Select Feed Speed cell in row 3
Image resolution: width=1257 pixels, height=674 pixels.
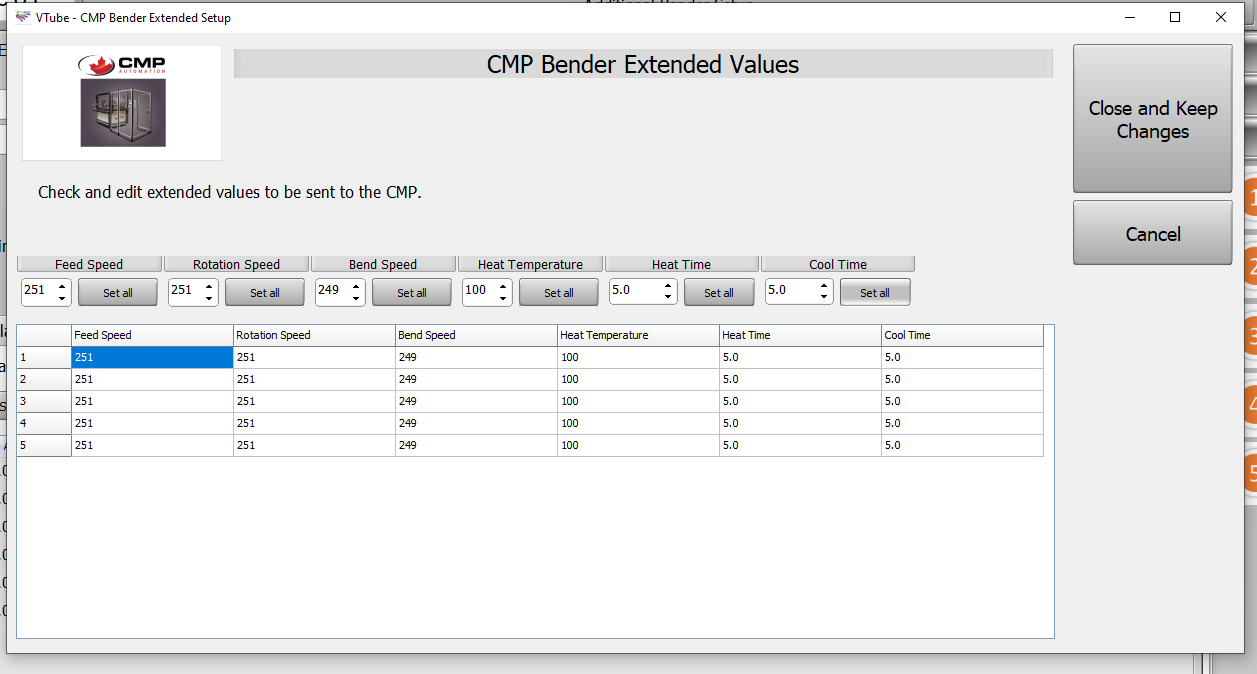[x=152, y=401]
